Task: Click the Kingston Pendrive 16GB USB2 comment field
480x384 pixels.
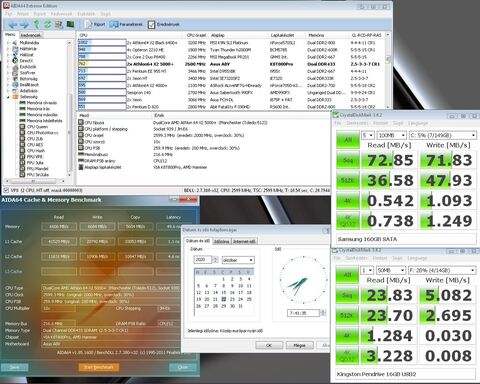Action: click(406, 374)
